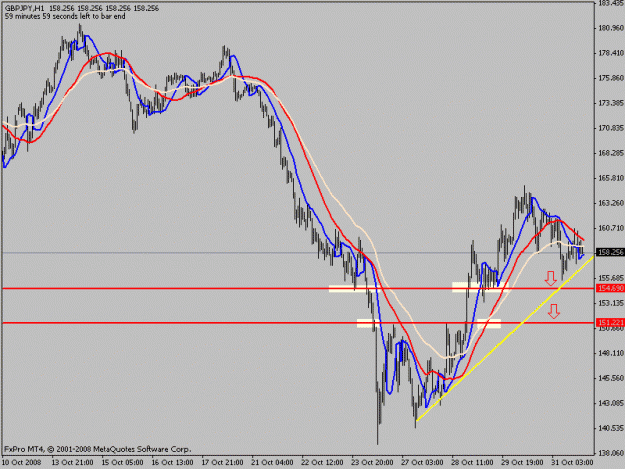Click the 28 Oct 11:00 time label
Screen dimensions: 625x469
[x=472, y=462]
